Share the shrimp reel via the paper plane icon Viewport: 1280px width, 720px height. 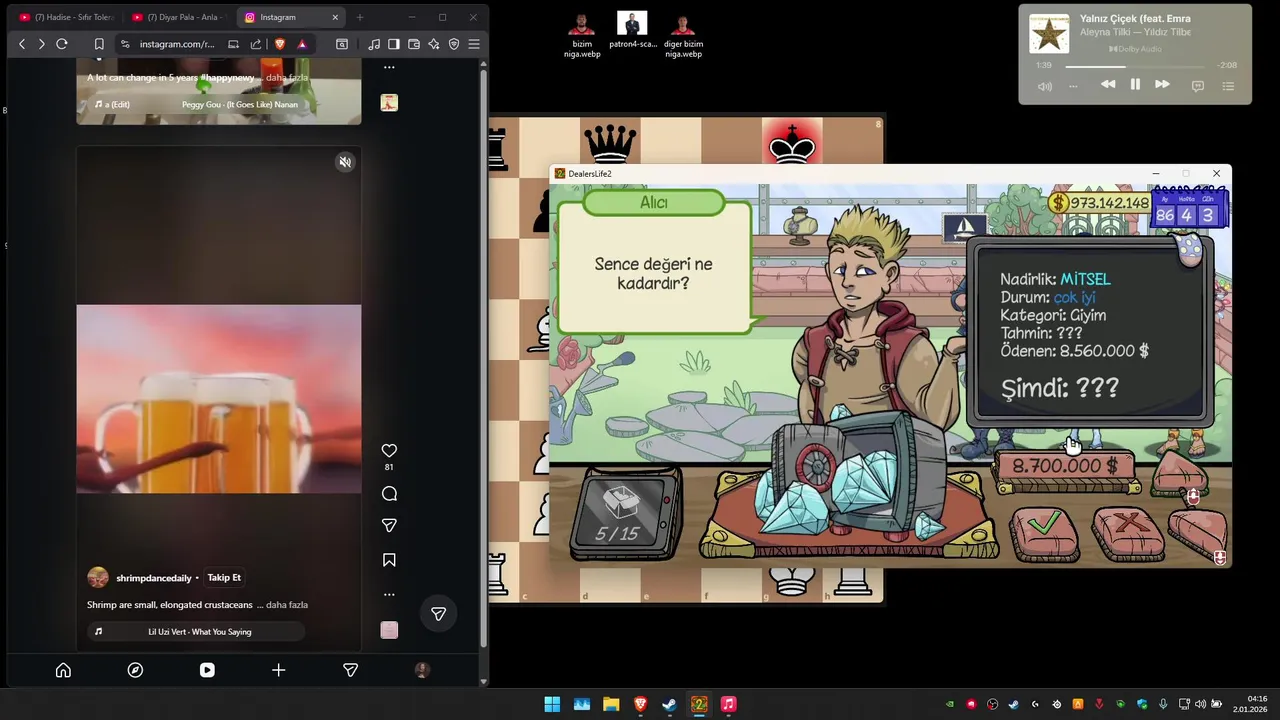(389, 525)
